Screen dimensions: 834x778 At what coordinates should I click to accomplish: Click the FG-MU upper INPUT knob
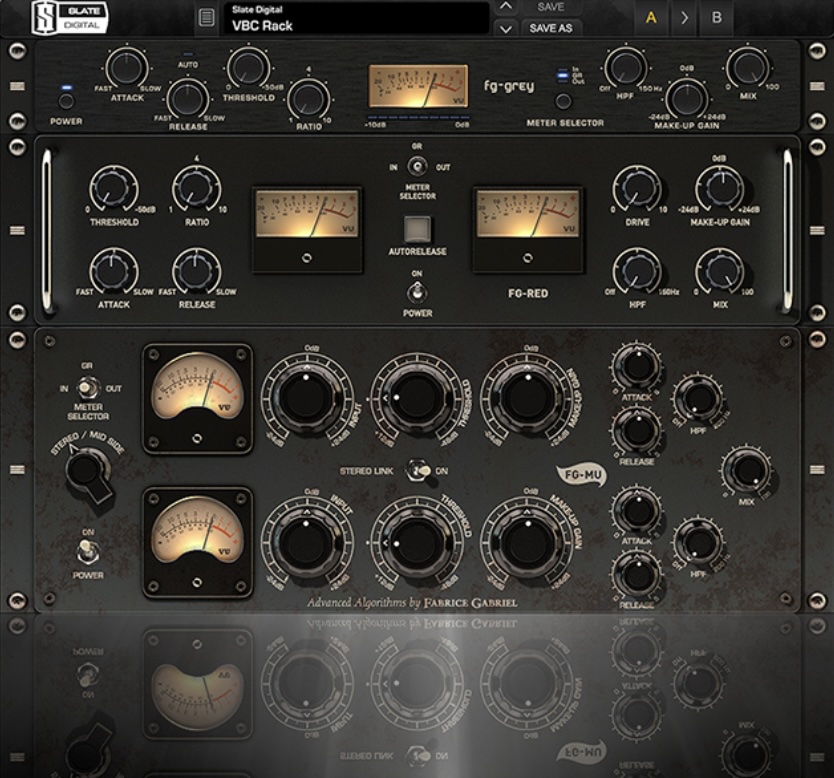point(306,396)
